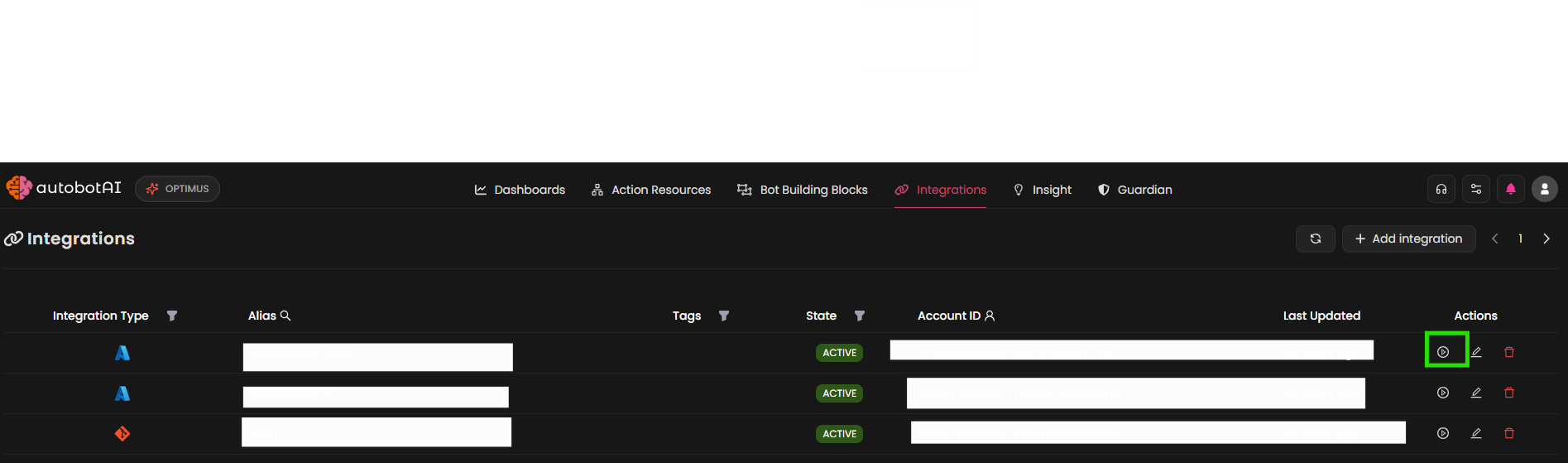Click the ACTIVE badge in Git row
Screen dimensions: 1568x463
[839, 434]
